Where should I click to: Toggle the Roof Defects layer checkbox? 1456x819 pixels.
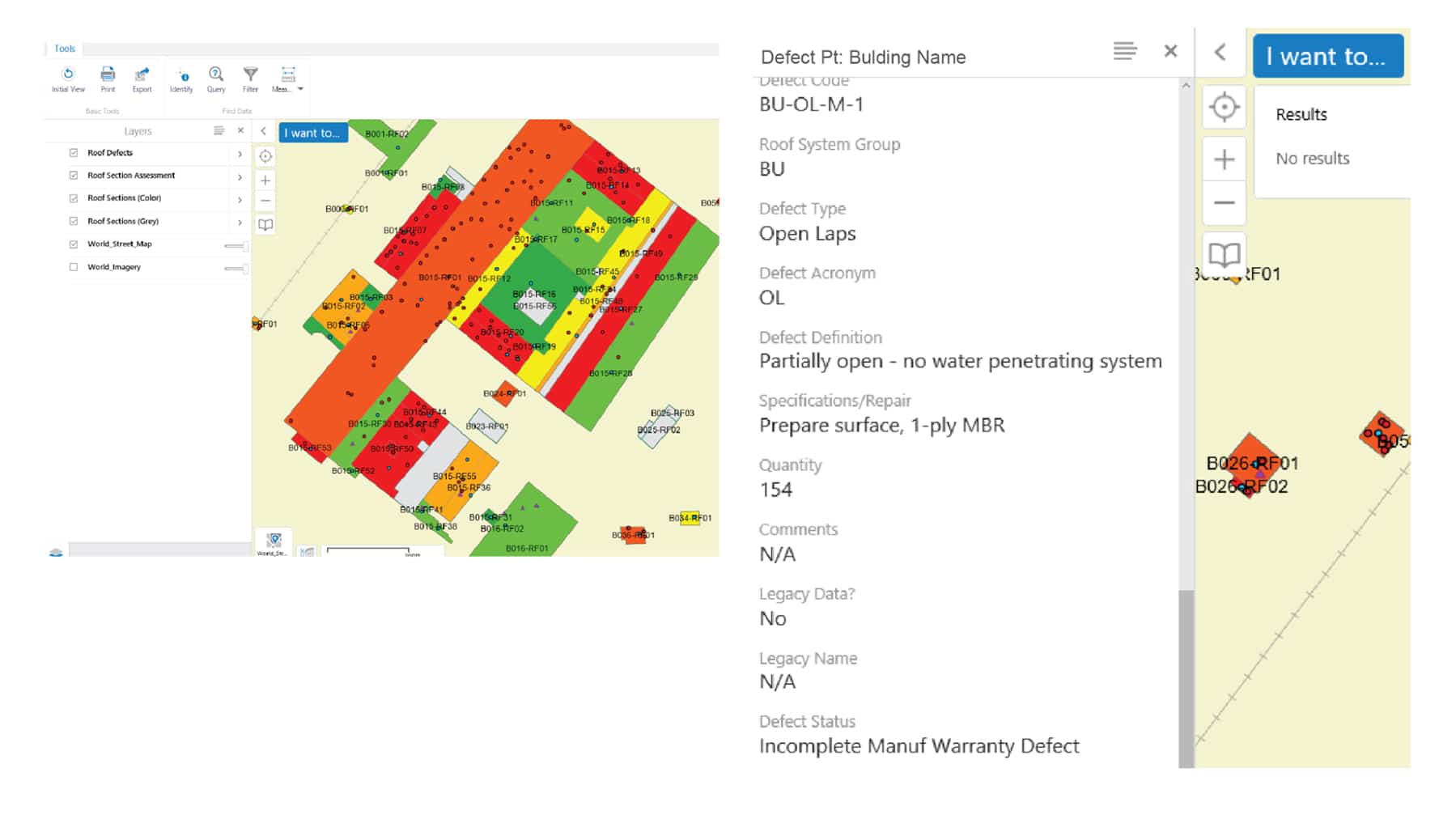74,153
